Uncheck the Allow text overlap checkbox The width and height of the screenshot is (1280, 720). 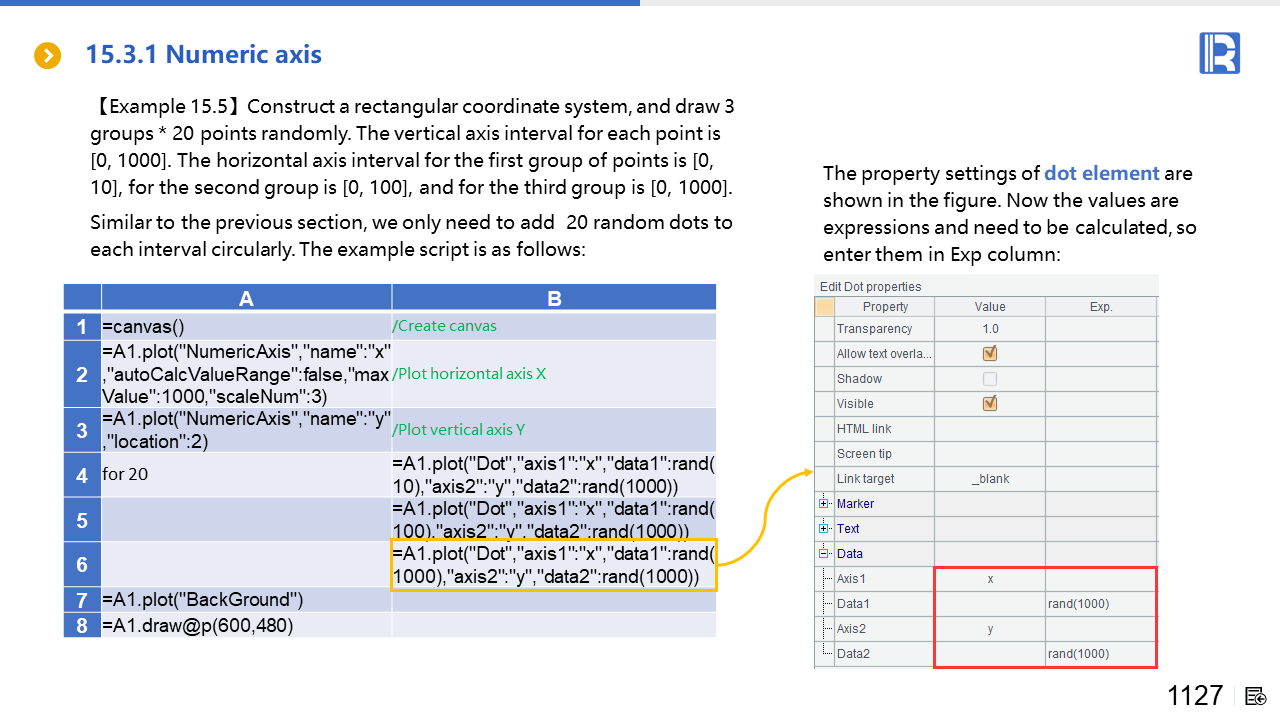pyautogui.click(x=990, y=354)
